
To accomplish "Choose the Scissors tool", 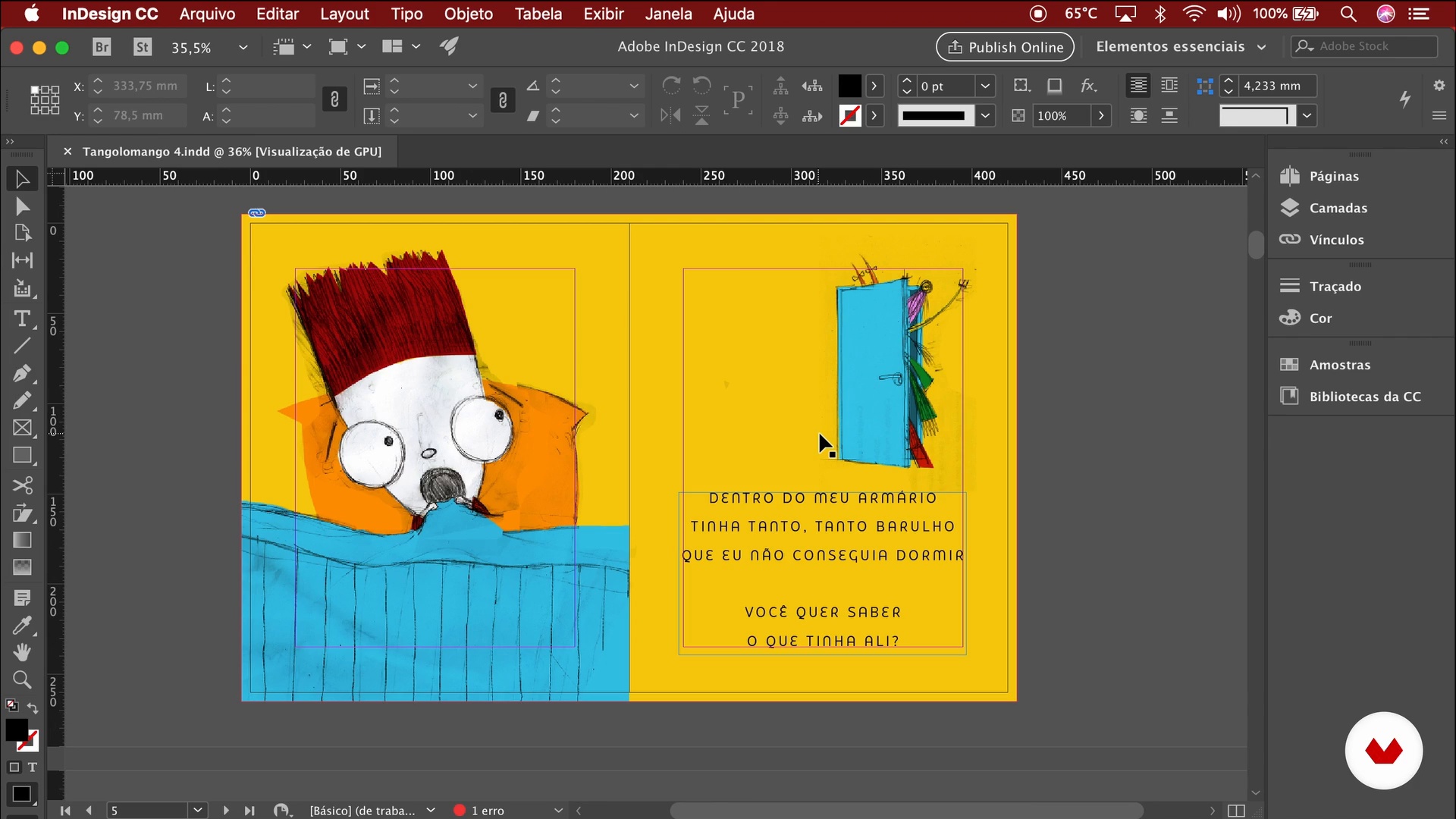I will coord(22,485).
